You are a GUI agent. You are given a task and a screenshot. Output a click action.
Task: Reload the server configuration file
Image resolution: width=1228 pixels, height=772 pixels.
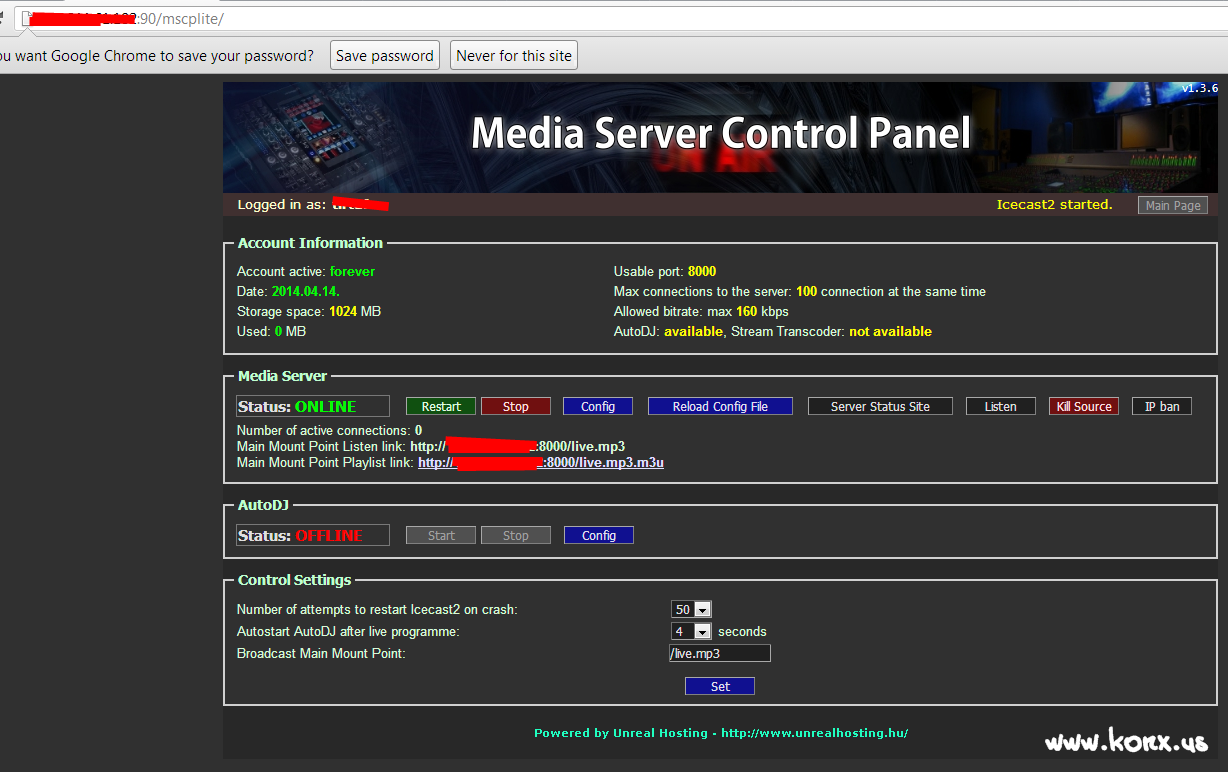tap(719, 406)
